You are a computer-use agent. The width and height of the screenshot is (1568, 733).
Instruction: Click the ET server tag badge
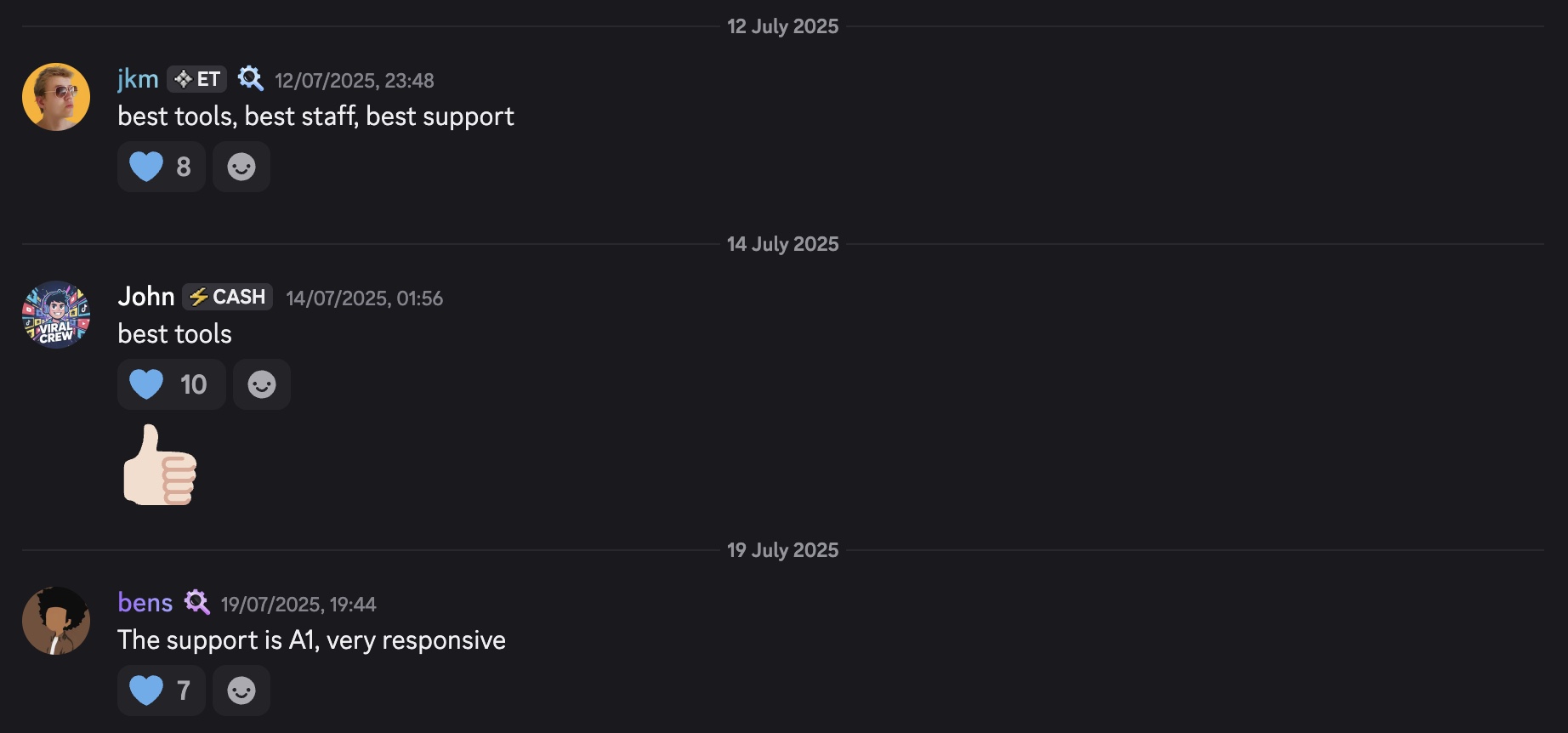tap(197, 79)
